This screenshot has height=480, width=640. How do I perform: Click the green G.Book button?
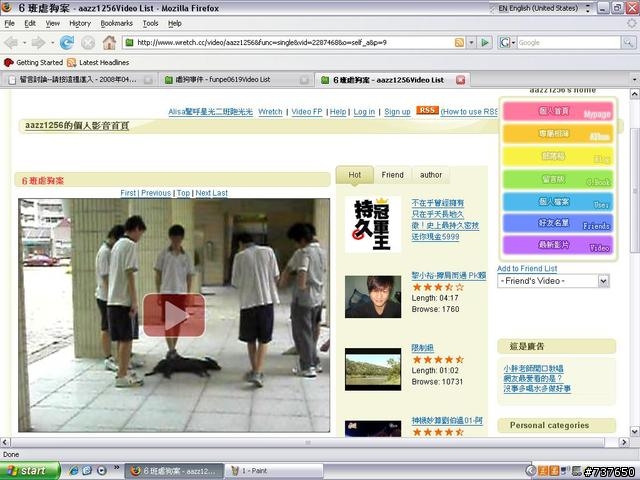click(x=558, y=180)
